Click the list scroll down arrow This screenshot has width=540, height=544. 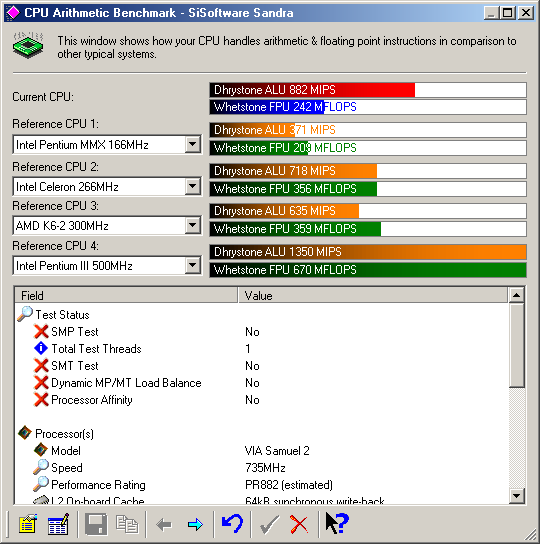coord(516,495)
